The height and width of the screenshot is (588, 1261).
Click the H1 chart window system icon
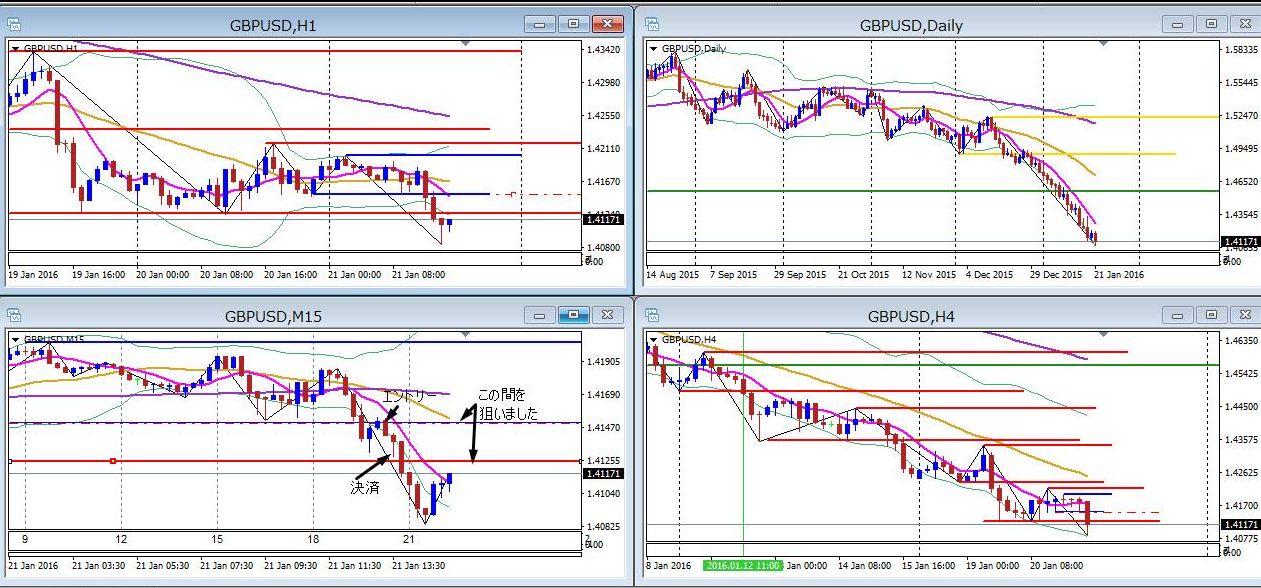pyautogui.click(x=14, y=24)
